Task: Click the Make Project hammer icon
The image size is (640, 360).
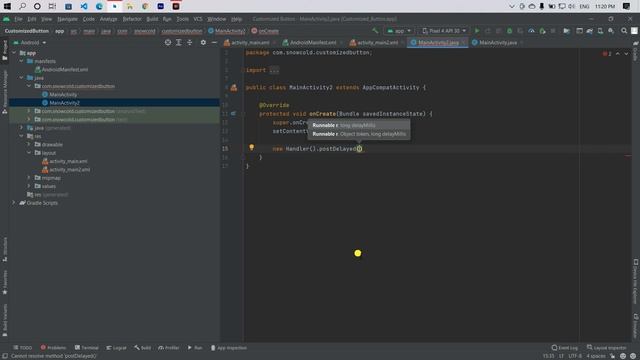Action: [375, 31]
